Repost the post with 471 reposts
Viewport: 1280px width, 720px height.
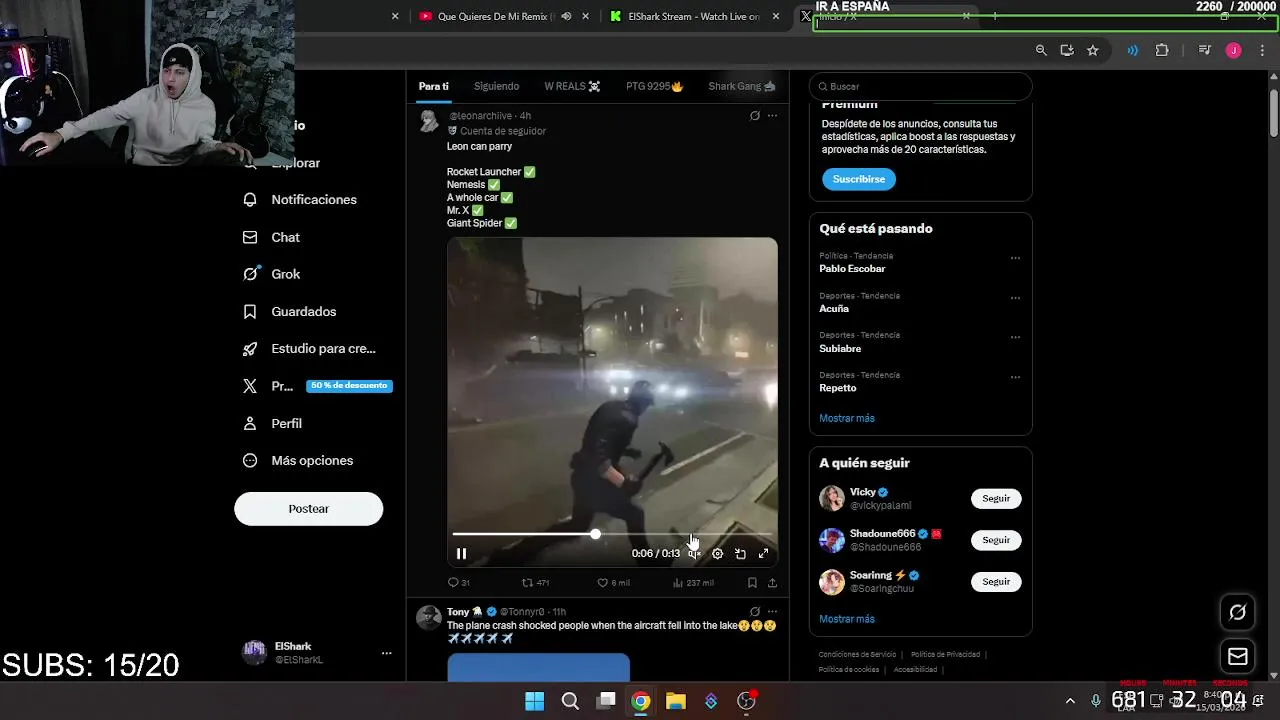[x=536, y=582]
